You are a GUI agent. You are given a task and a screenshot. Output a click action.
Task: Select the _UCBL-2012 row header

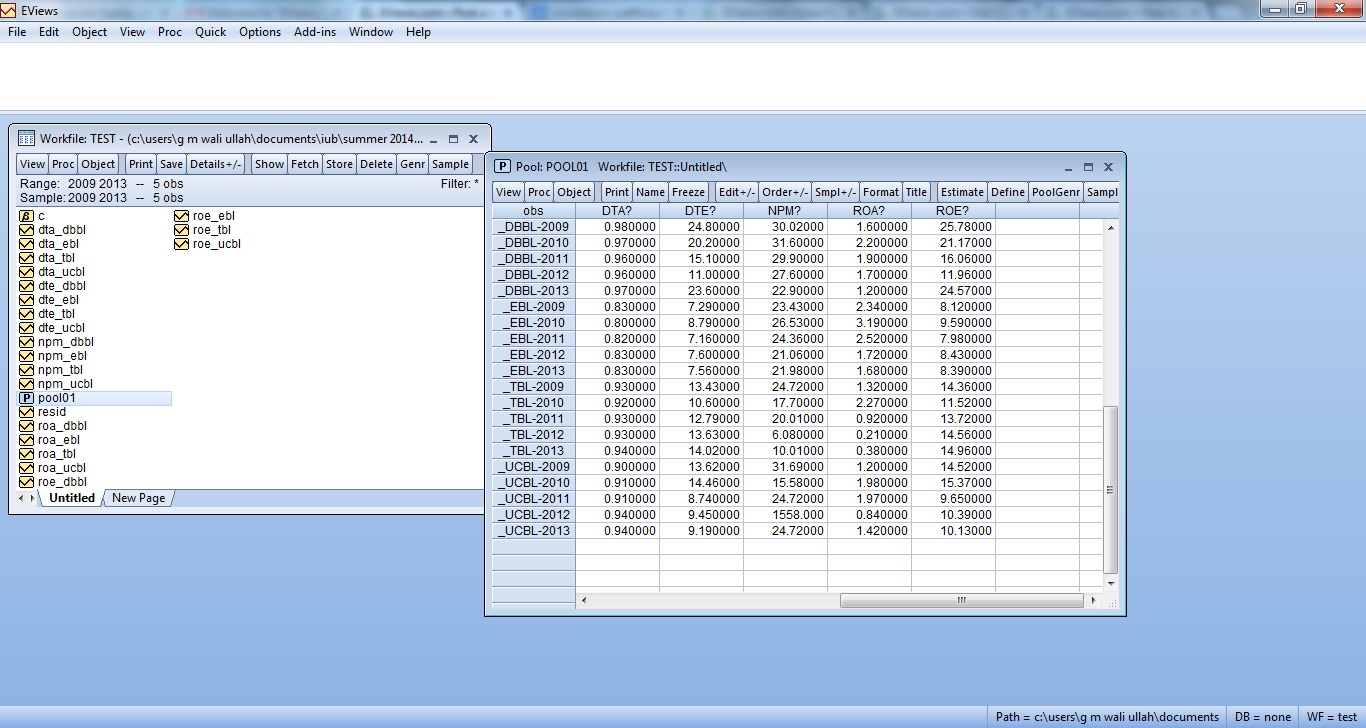coord(534,515)
